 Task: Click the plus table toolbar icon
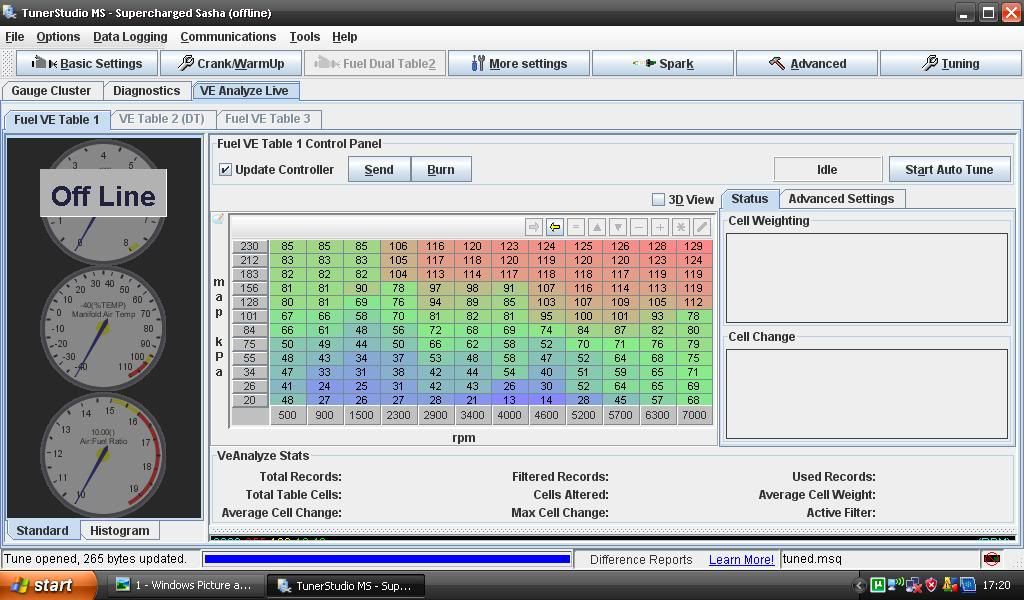(660, 227)
